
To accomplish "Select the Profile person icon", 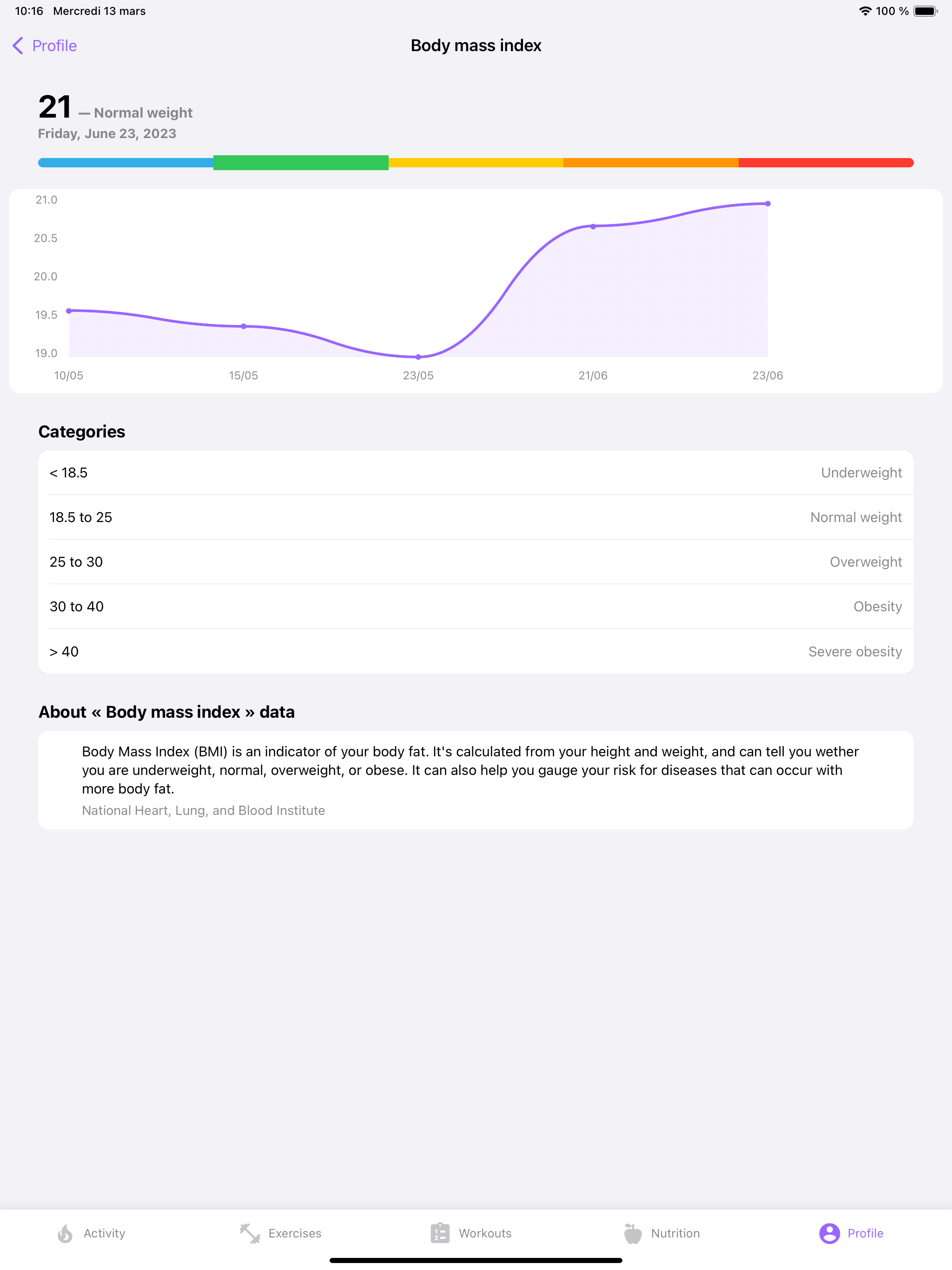I will click(829, 1233).
